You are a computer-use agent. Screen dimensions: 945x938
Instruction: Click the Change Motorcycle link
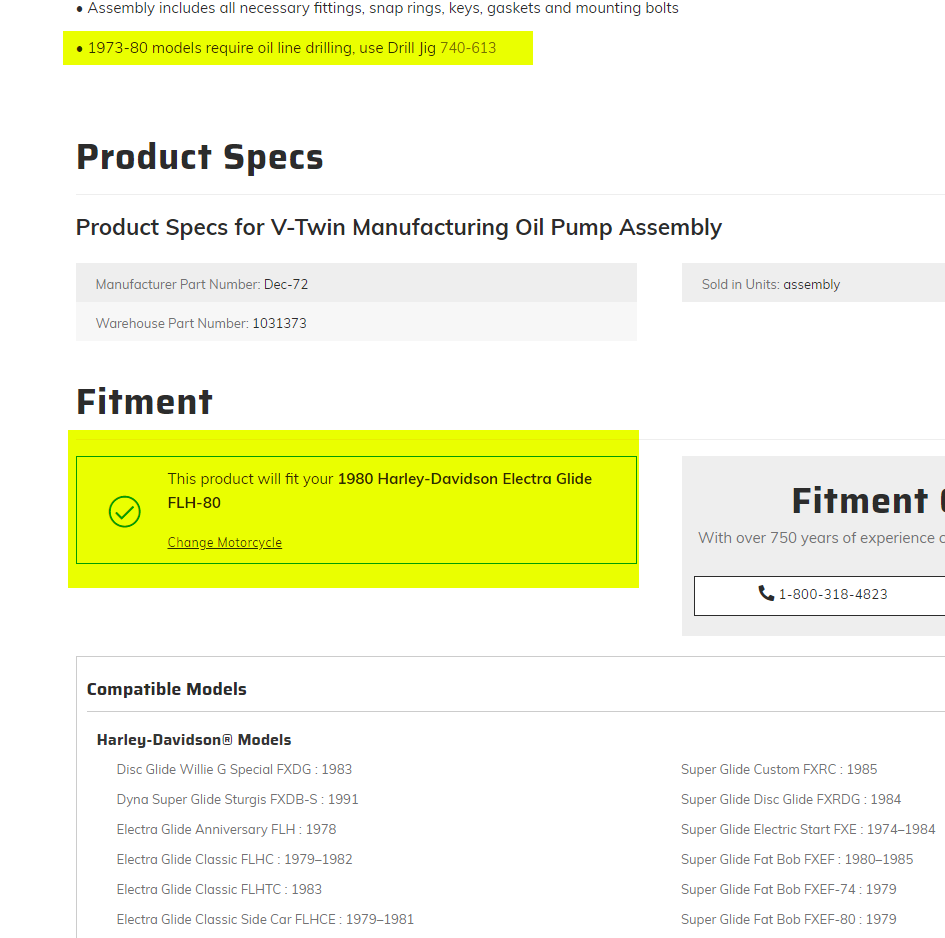click(225, 543)
